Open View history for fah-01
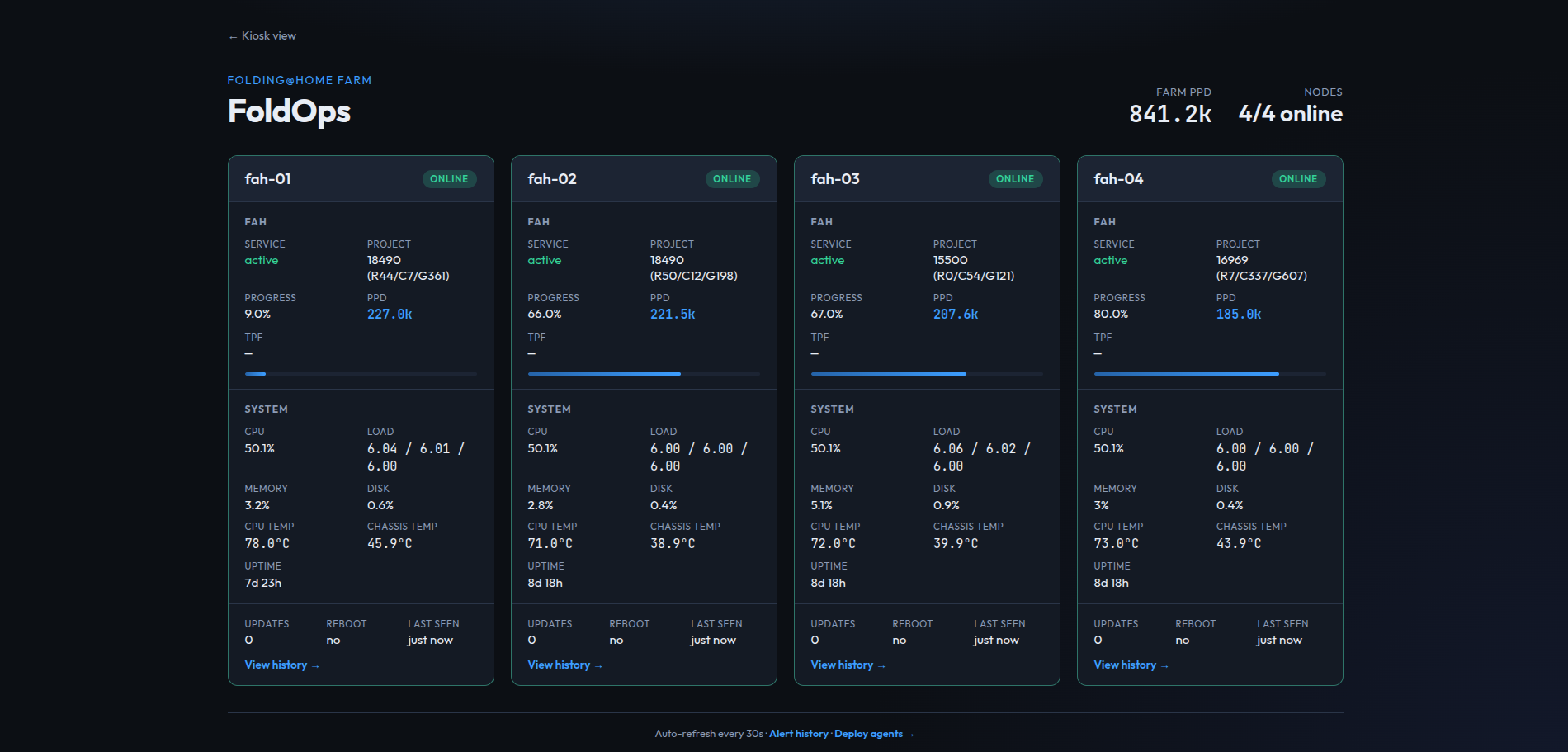Image resolution: width=1568 pixels, height=752 pixels. [x=281, y=665]
